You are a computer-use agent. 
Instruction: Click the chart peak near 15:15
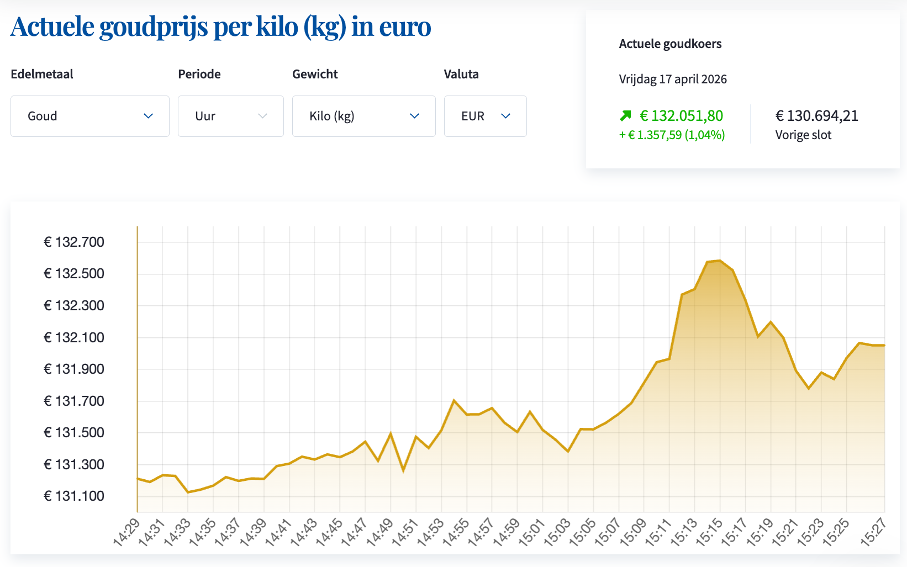[719, 261]
